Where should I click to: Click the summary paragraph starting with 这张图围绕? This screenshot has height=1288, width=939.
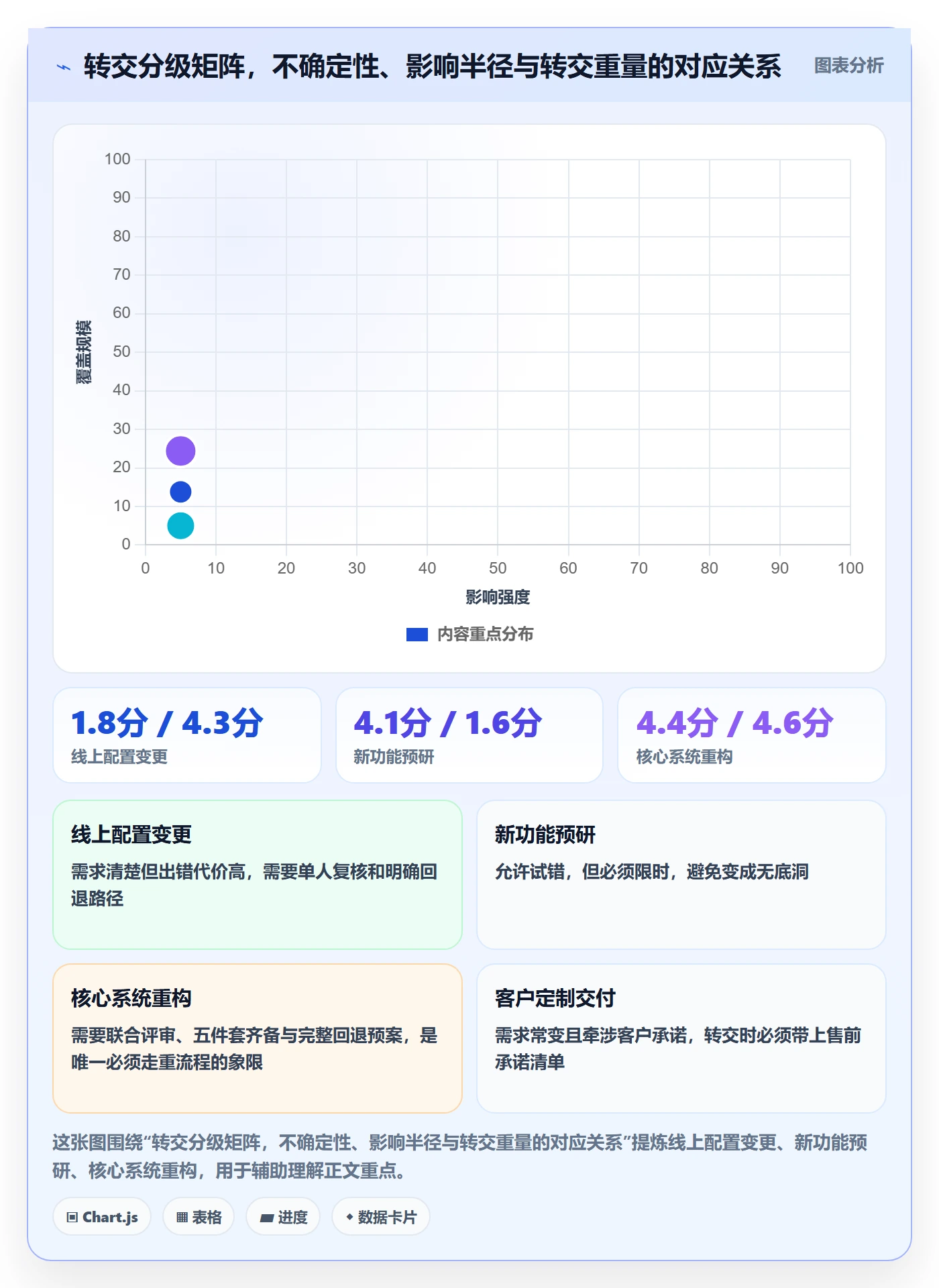tap(460, 1156)
